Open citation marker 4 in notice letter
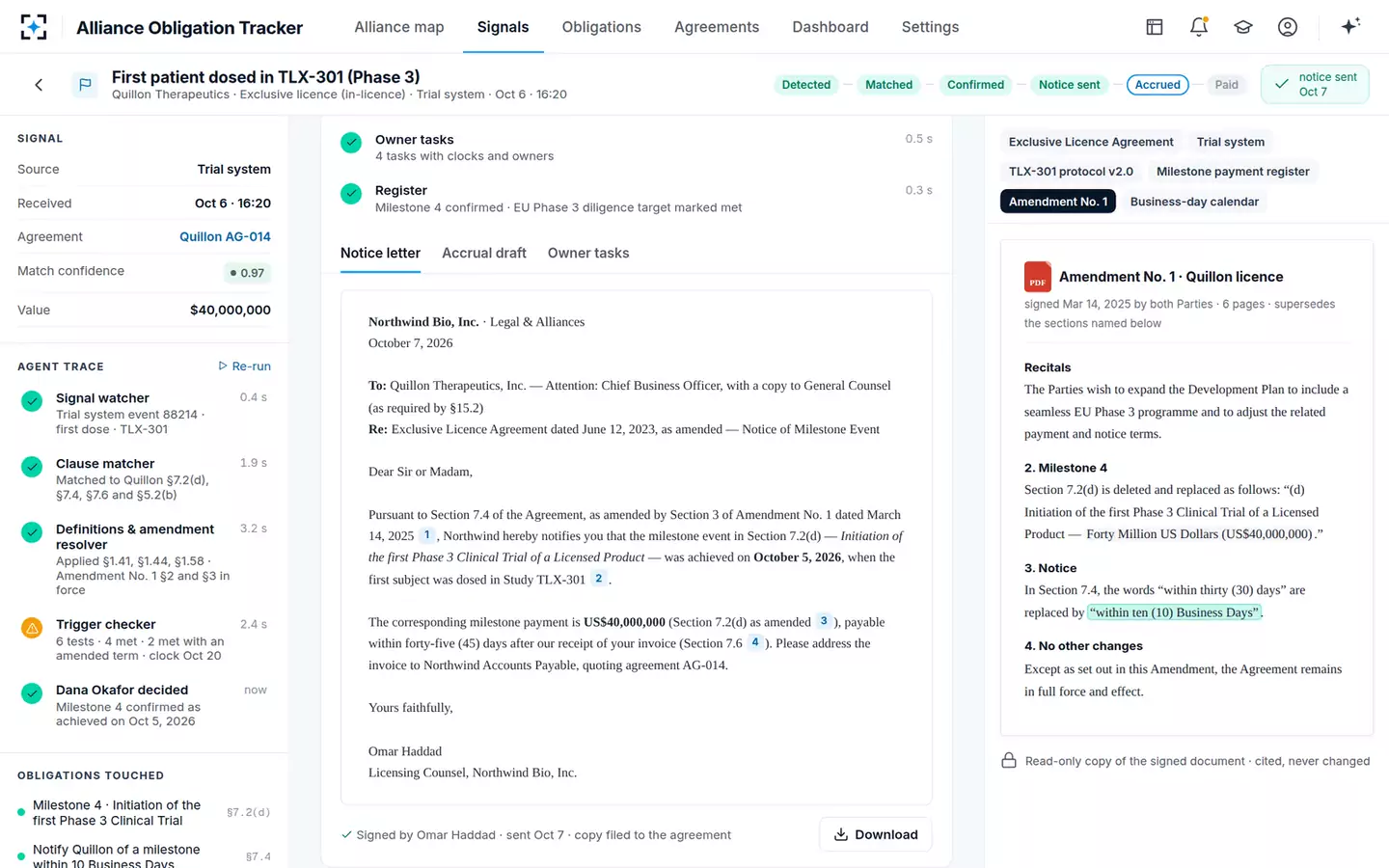This screenshot has height=868, width=1389. click(x=755, y=642)
